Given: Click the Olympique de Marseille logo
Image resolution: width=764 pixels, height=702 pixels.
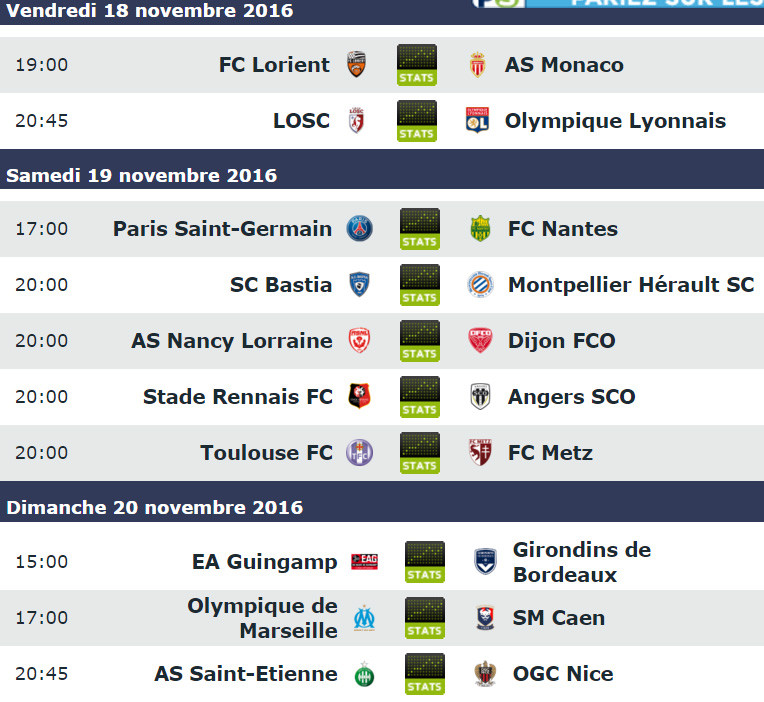Looking at the screenshot, I should click(x=364, y=618).
